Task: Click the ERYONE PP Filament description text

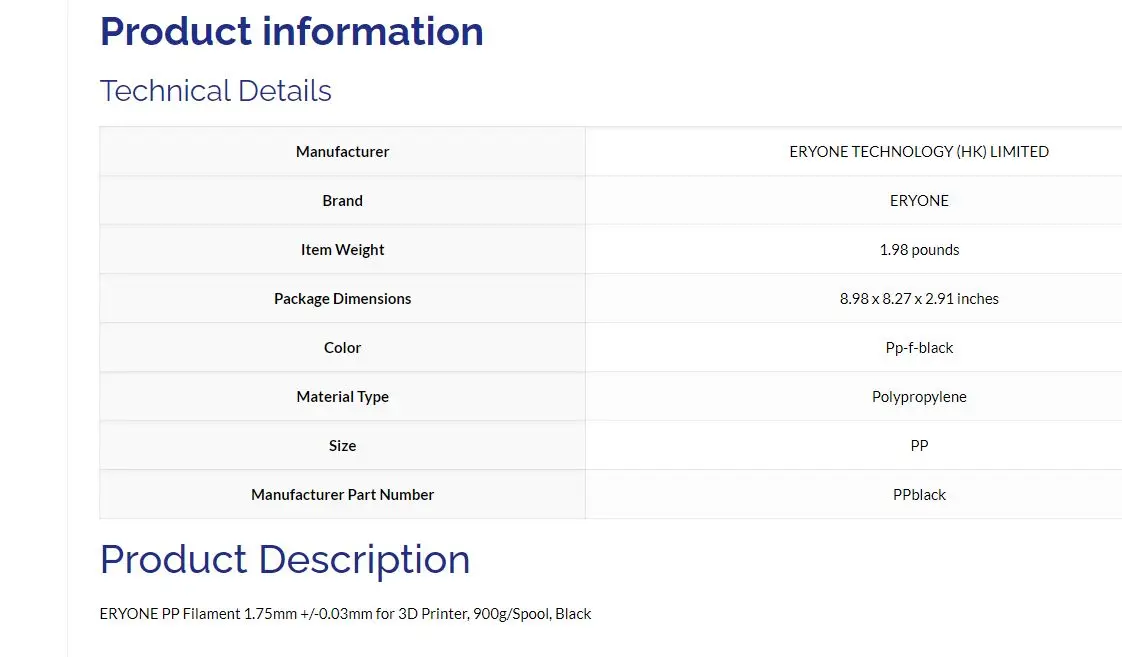Action: point(346,614)
